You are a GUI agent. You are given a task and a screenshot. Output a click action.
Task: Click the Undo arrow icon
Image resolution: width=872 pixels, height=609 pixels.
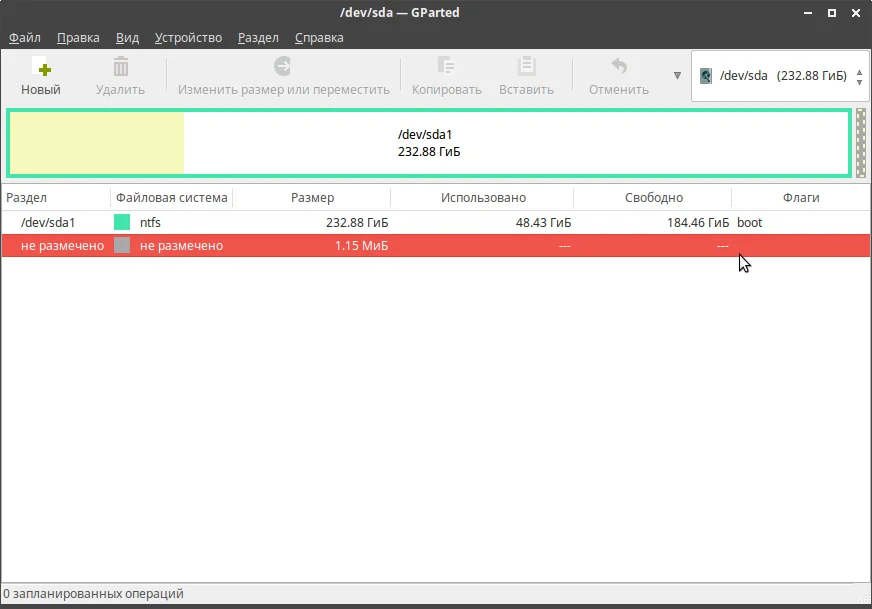pyautogui.click(x=618, y=66)
